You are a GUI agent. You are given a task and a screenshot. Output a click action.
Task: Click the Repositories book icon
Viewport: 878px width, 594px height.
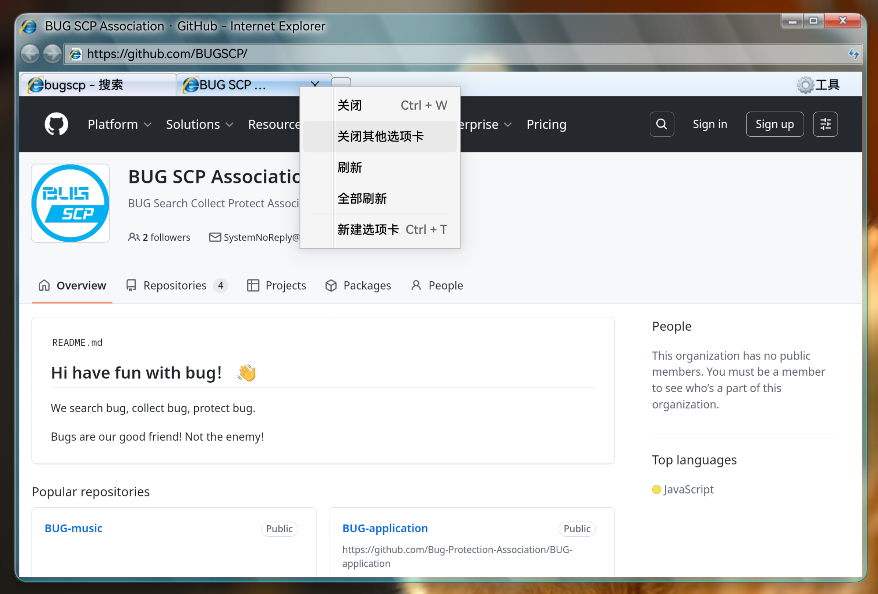(131, 286)
